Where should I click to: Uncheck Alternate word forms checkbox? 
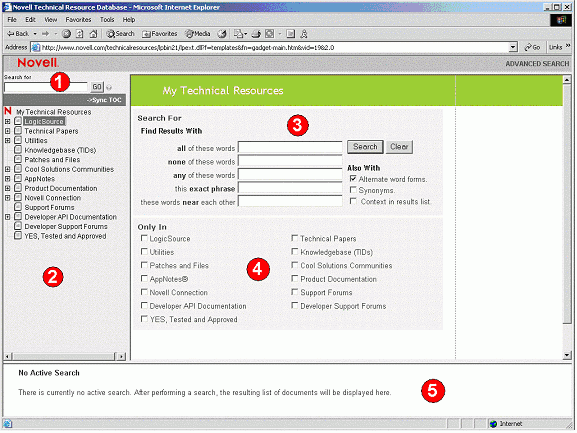point(353,179)
